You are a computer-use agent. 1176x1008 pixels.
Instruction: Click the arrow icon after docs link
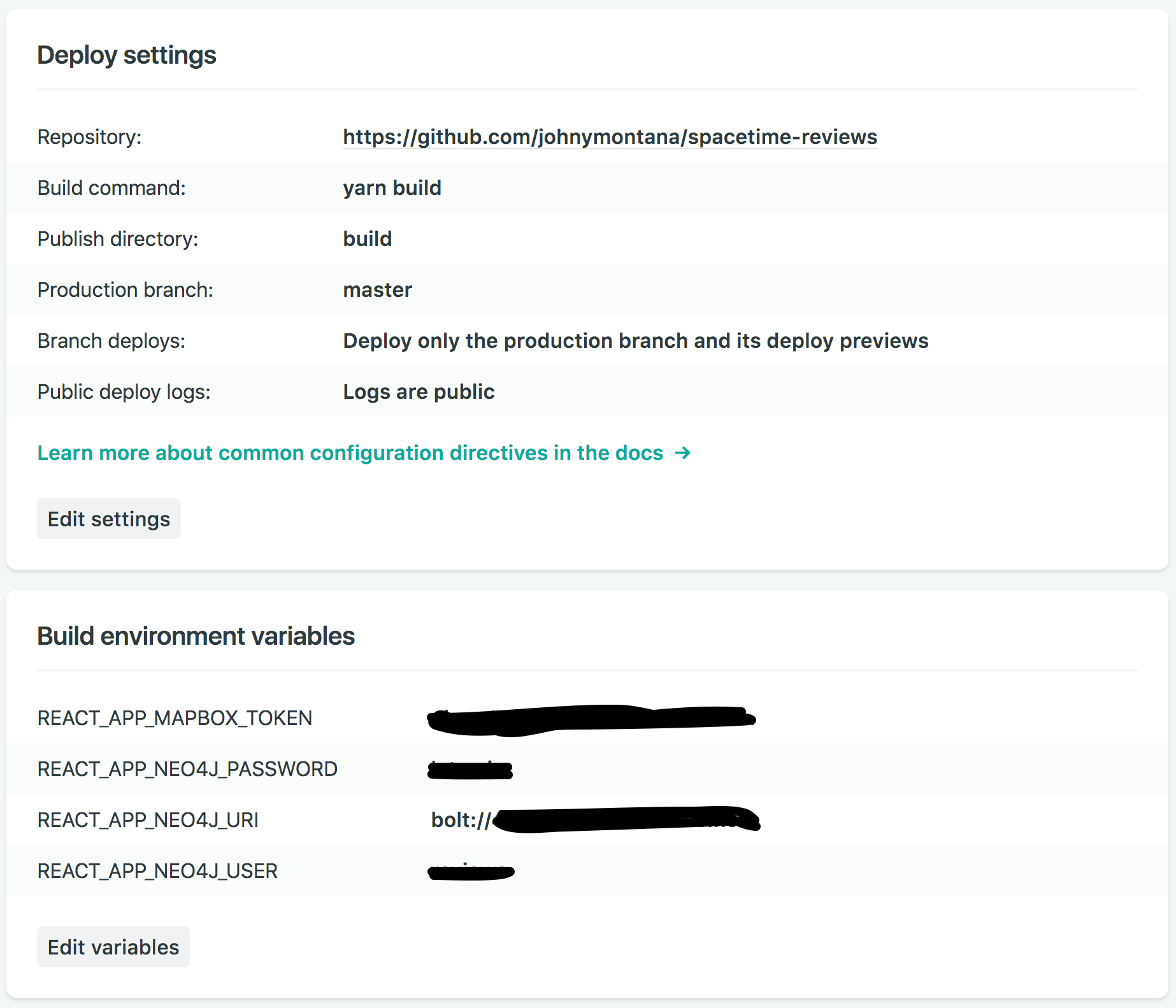(x=683, y=453)
